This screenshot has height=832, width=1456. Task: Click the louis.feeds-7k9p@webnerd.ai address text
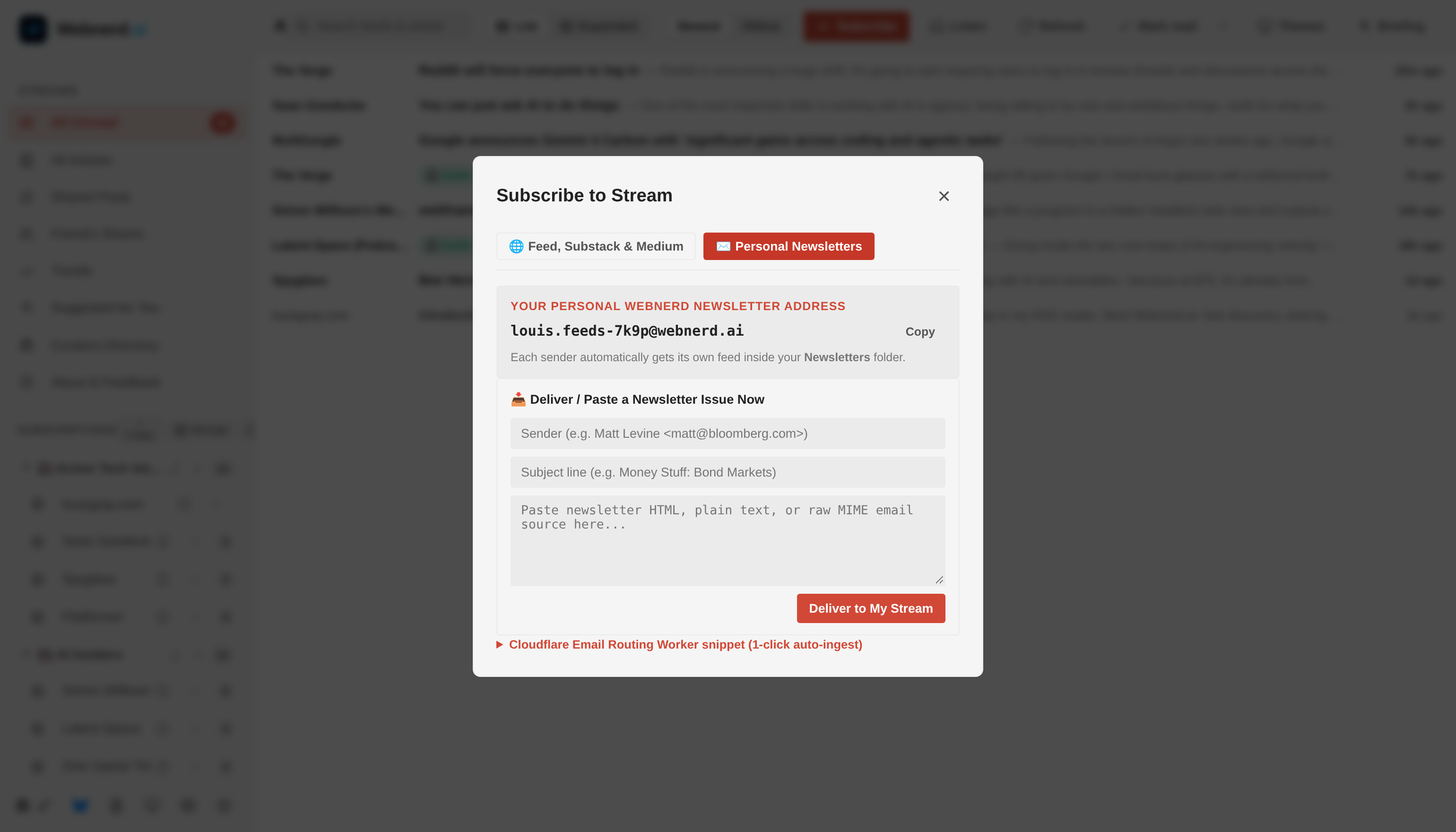(627, 331)
